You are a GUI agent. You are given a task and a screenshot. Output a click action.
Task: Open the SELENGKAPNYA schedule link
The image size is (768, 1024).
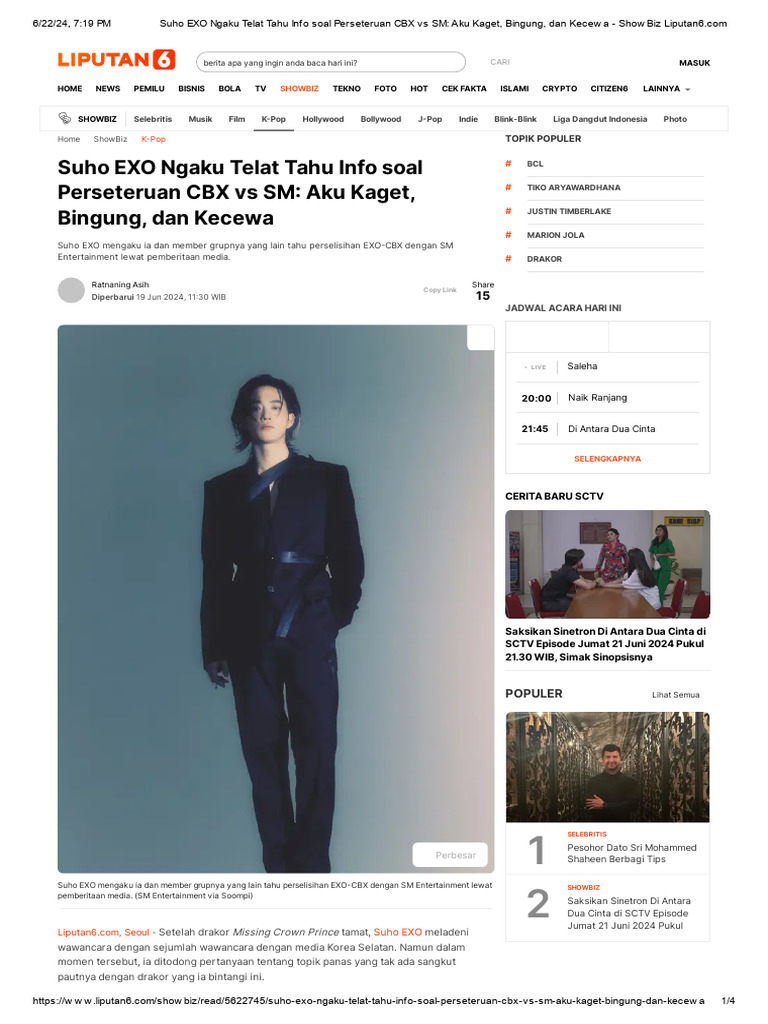[x=607, y=459]
